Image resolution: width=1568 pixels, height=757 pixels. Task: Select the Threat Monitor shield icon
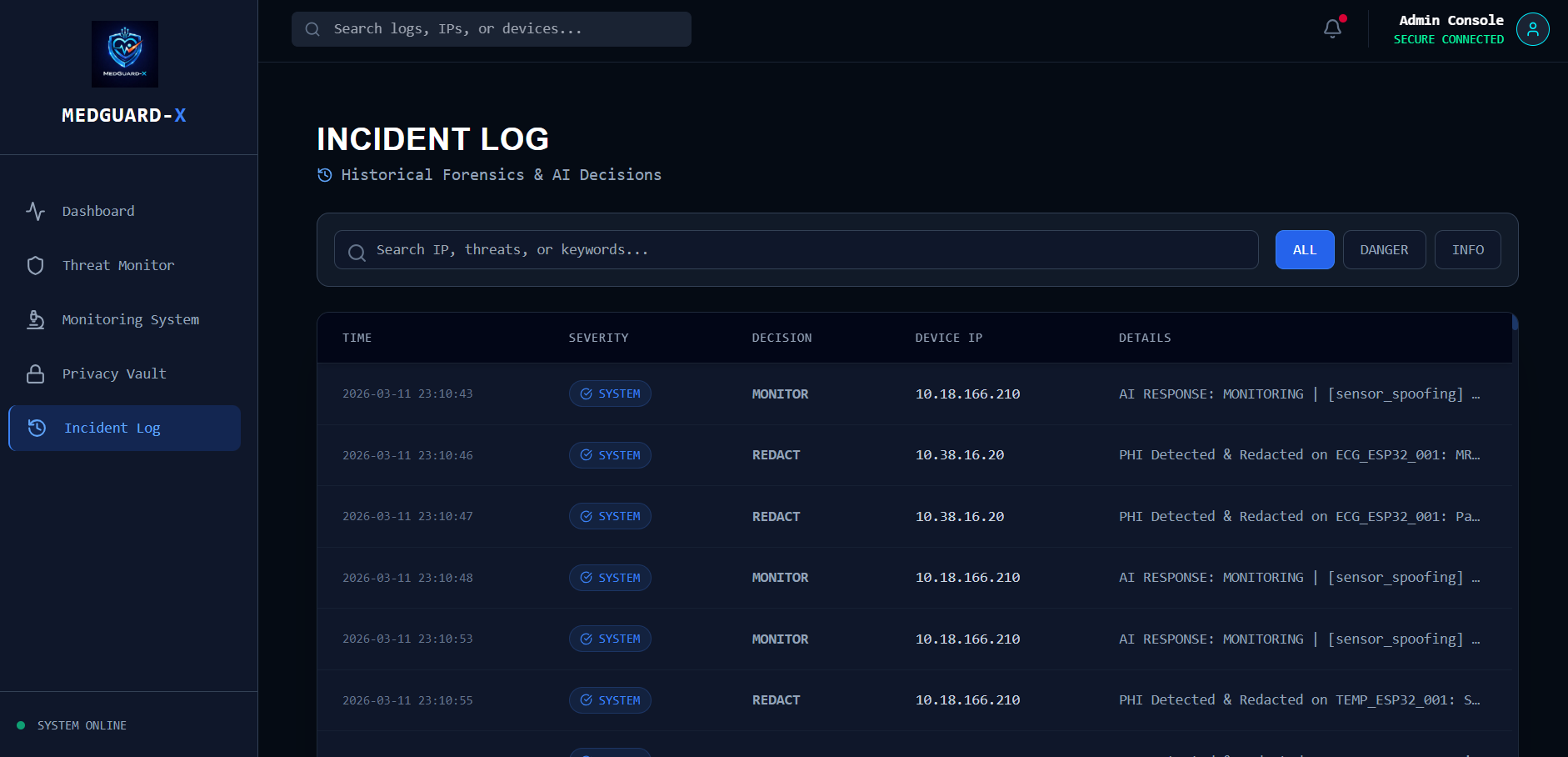tap(35, 265)
